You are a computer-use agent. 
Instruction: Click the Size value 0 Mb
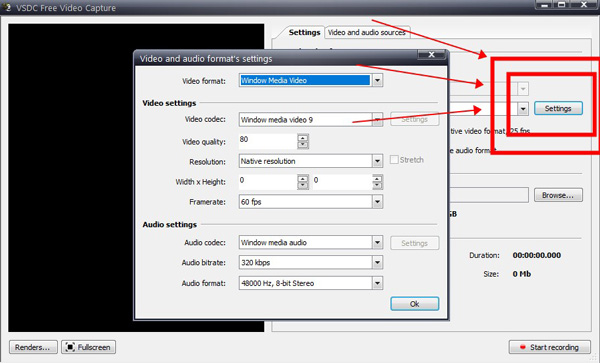(x=522, y=274)
